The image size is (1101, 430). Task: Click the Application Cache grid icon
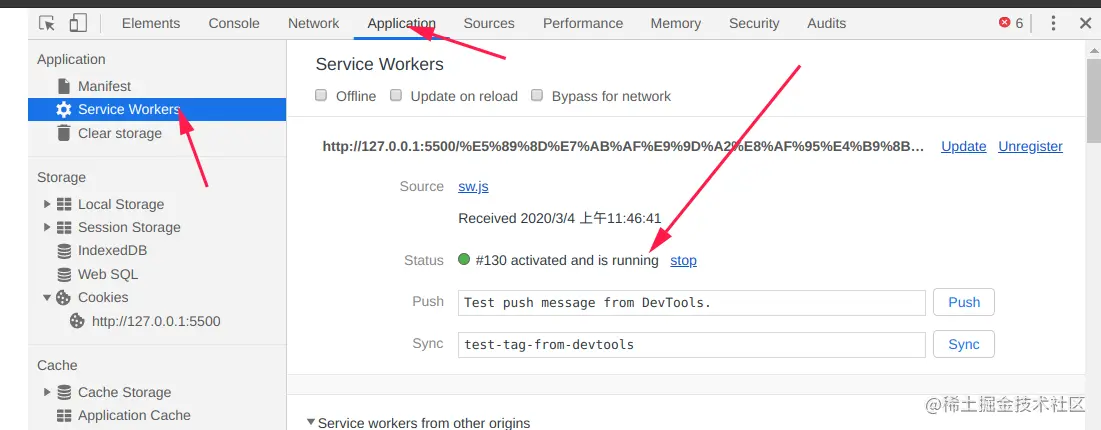pos(64,415)
